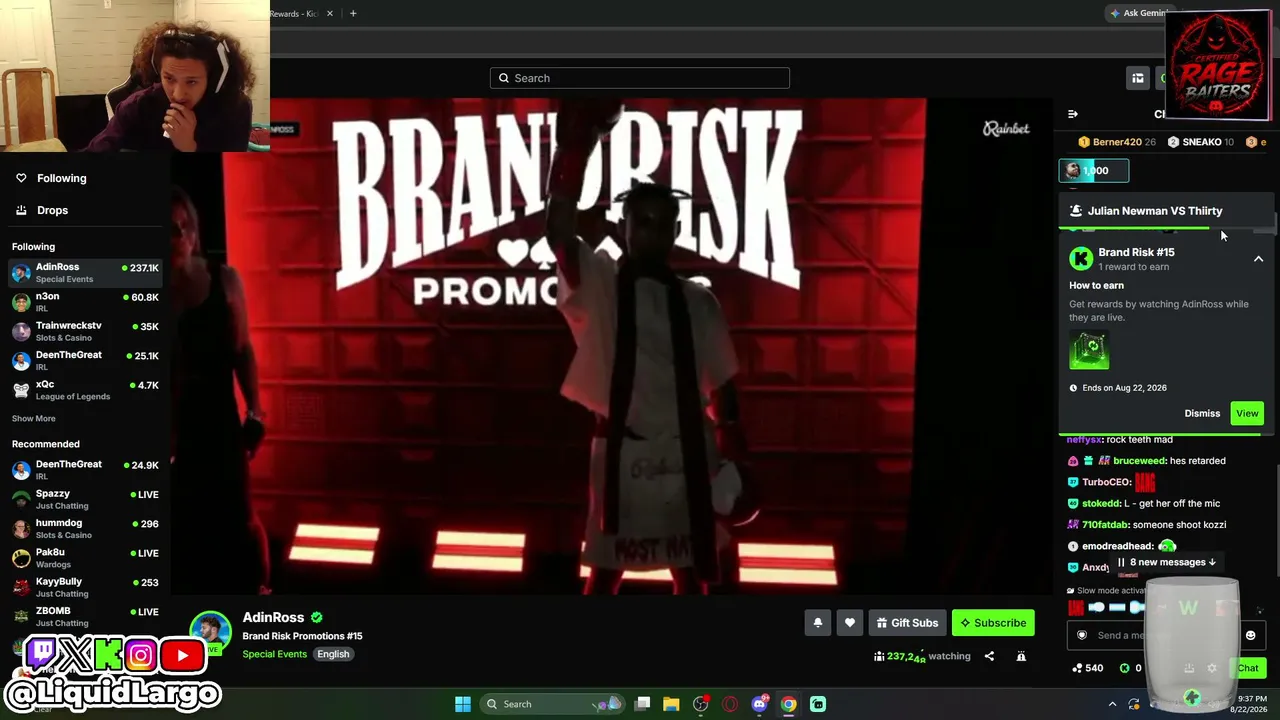Open n3on channel in Following list
This screenshot has width=1280, height=720.
tap(85, 301)
